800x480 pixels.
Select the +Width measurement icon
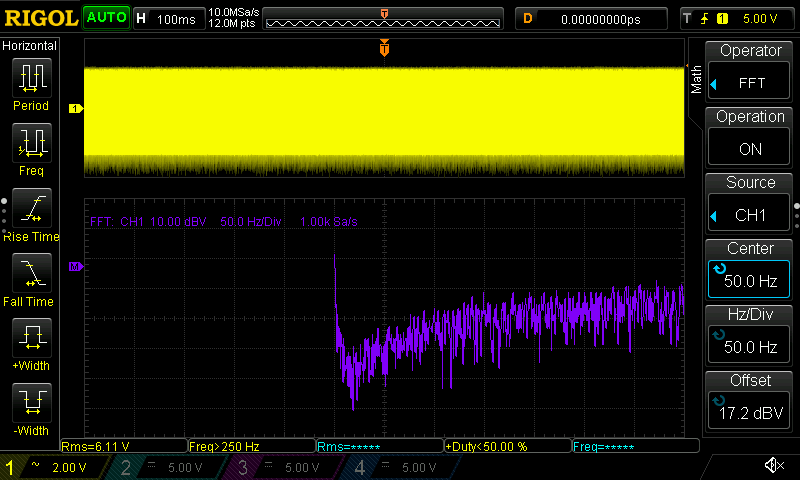pos(30,340)
